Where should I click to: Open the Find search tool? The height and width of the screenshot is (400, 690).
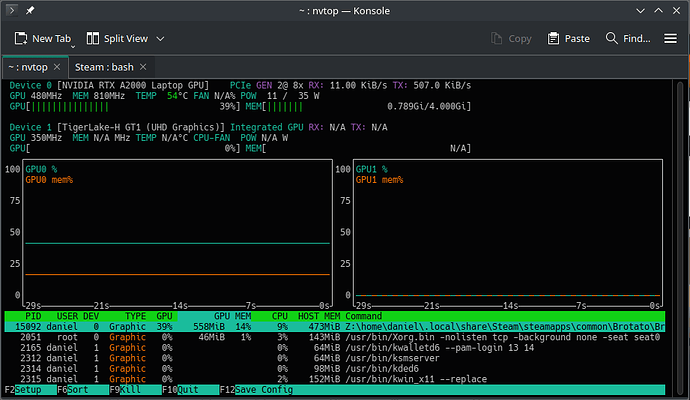coord(628,39)
